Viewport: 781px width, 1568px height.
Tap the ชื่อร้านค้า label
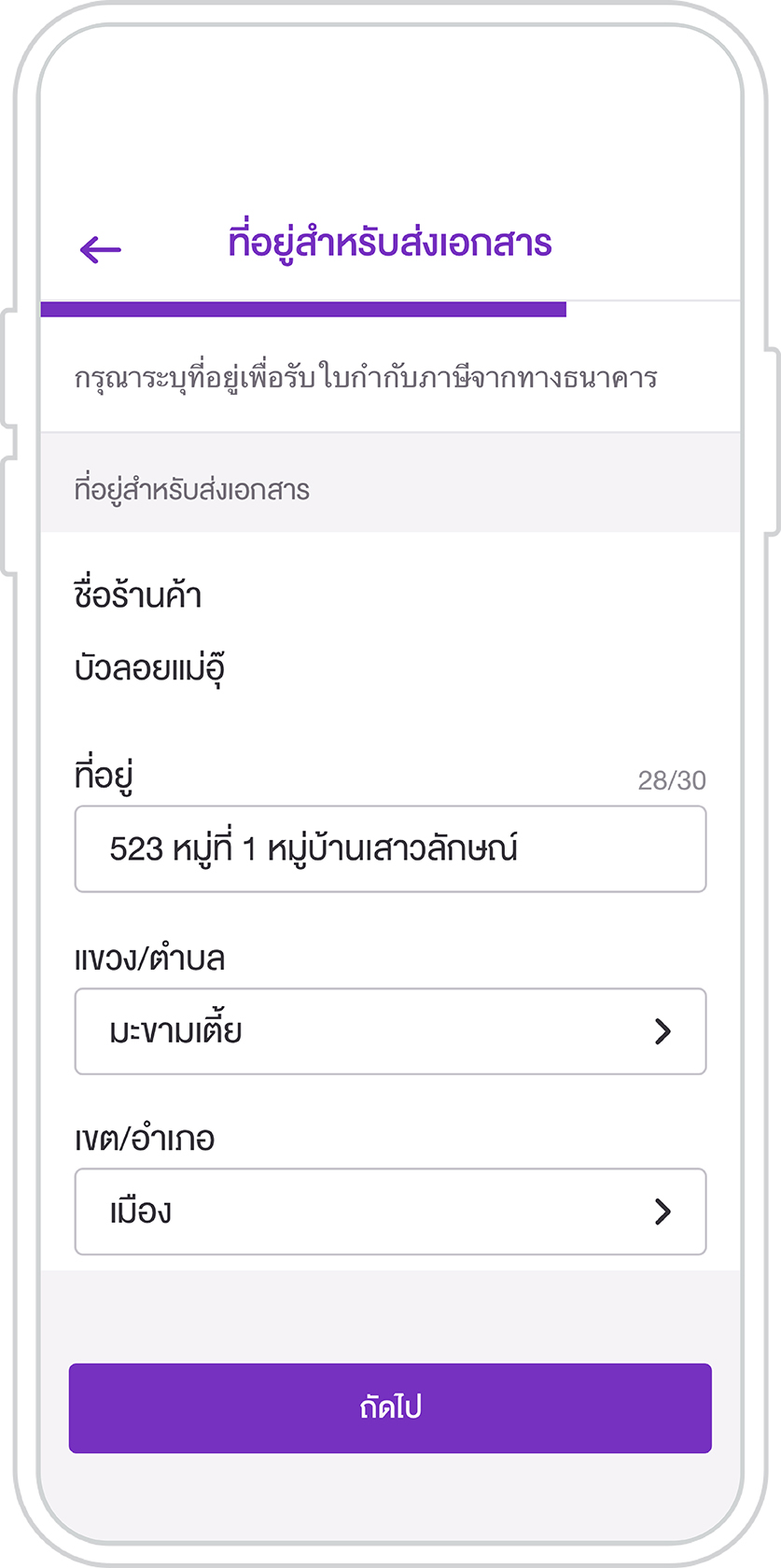tap(138, 595)
